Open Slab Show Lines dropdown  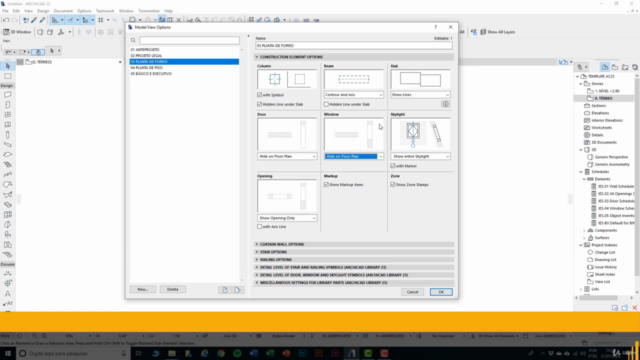(x=420, y=95)
